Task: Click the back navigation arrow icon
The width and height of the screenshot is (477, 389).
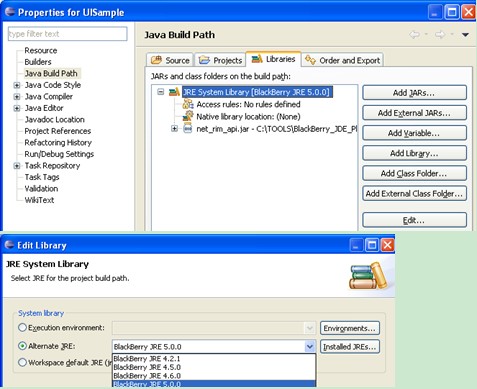Action: (414, 34)
